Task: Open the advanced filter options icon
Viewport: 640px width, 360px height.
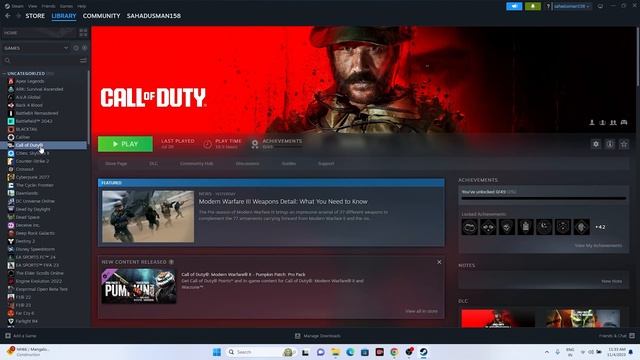Action: [83, 60]
